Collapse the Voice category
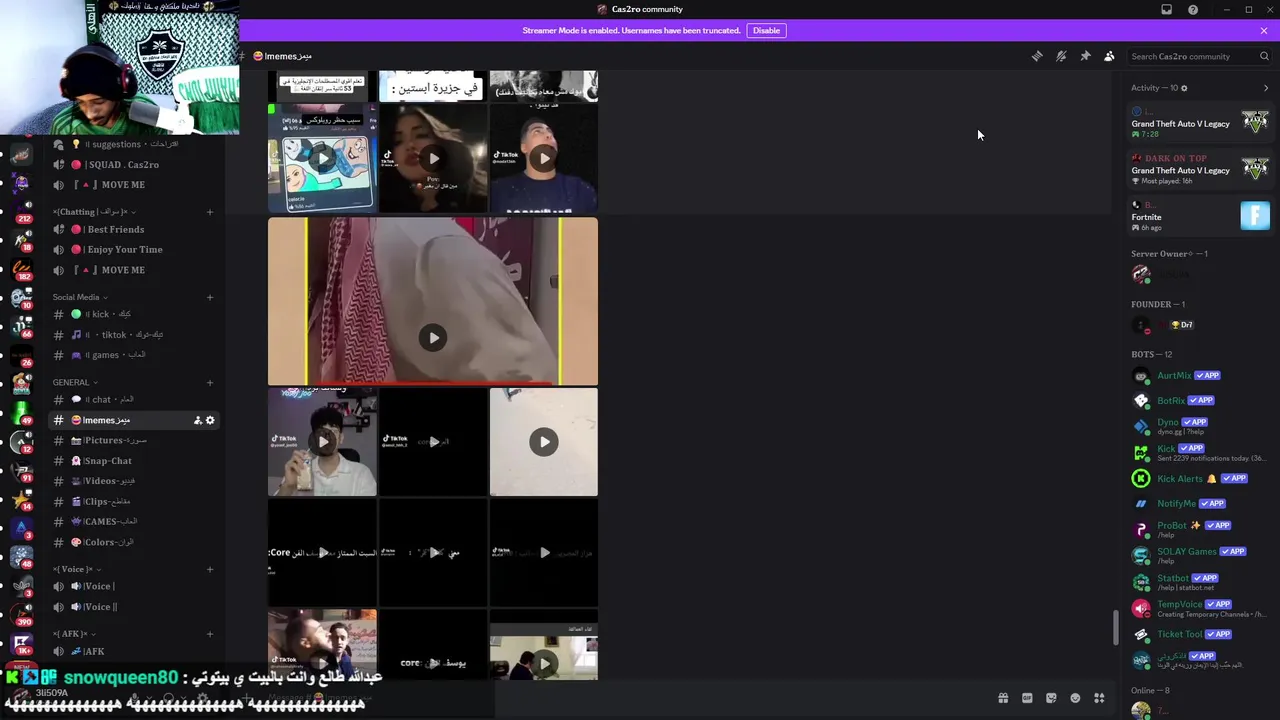 tap(75, 569)
